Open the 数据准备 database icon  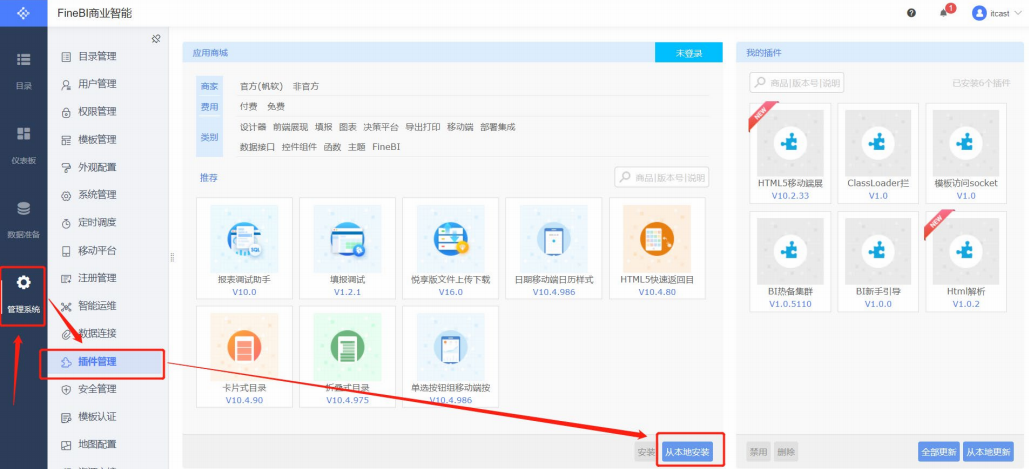tap(24, 209)
